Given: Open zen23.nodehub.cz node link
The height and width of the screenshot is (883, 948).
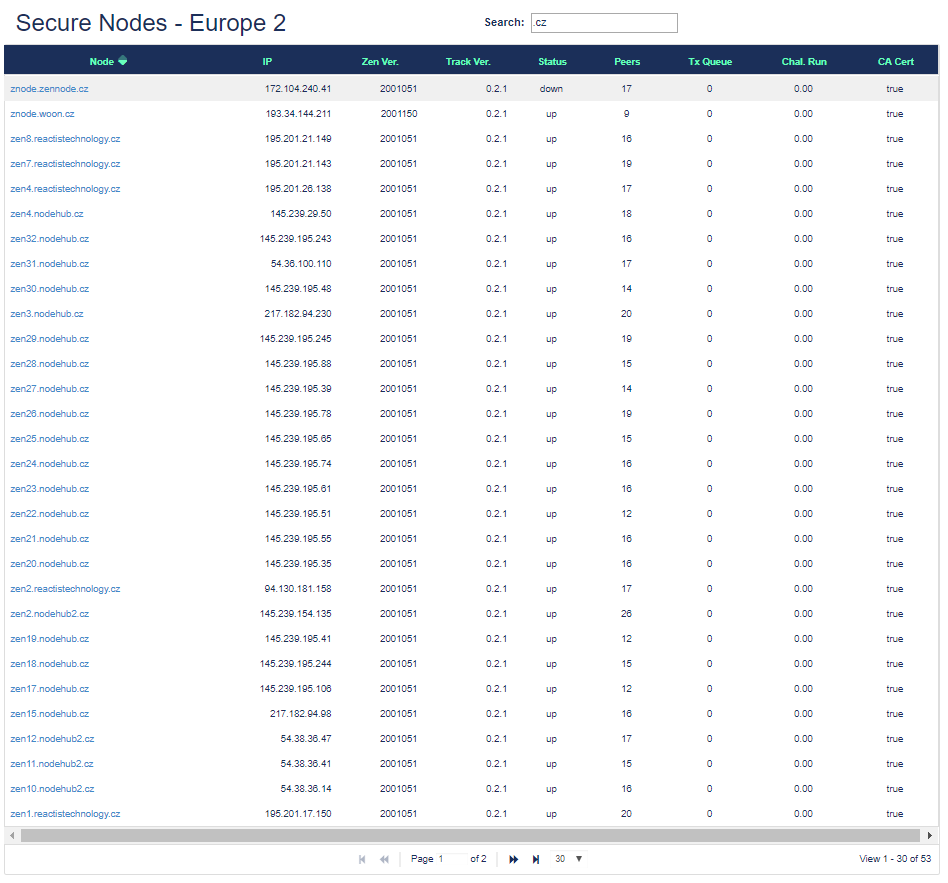Looking at the screenshot, I should (x=50, y=489).
